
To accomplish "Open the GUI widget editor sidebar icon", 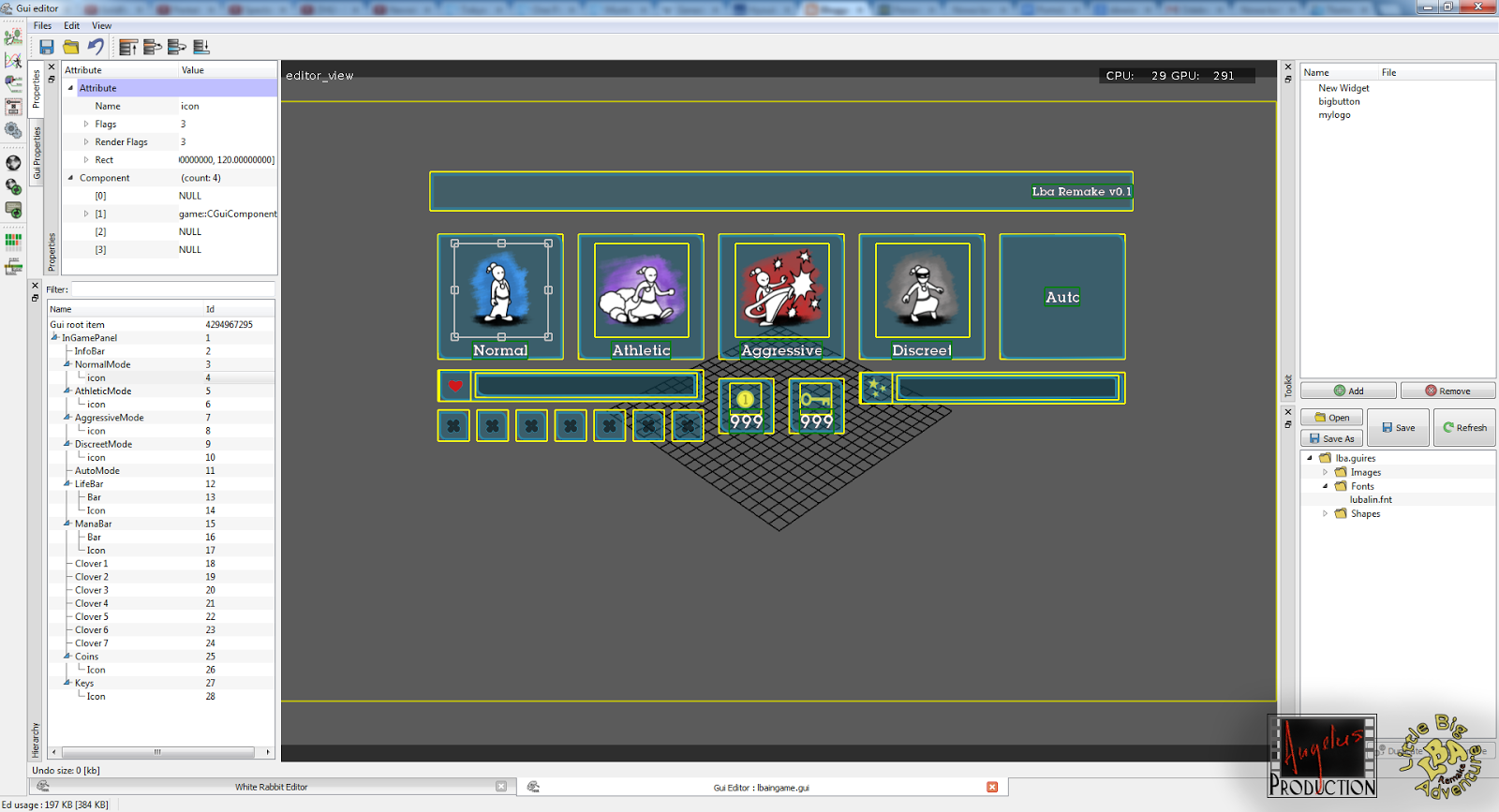I will click(x=13, y=108).
